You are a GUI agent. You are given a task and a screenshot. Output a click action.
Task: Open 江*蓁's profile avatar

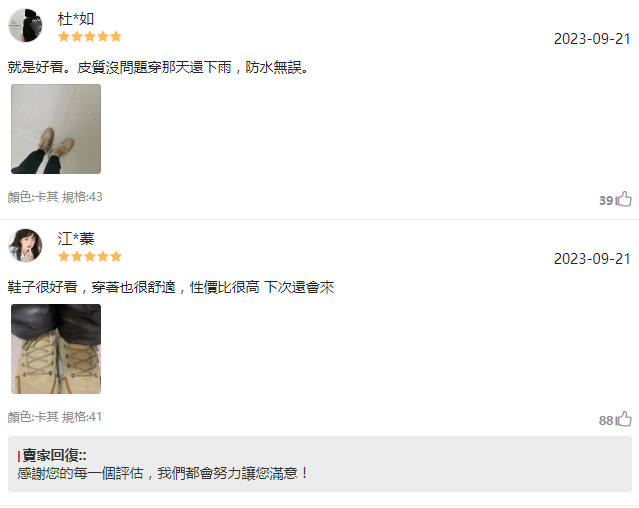pos(25,245)
